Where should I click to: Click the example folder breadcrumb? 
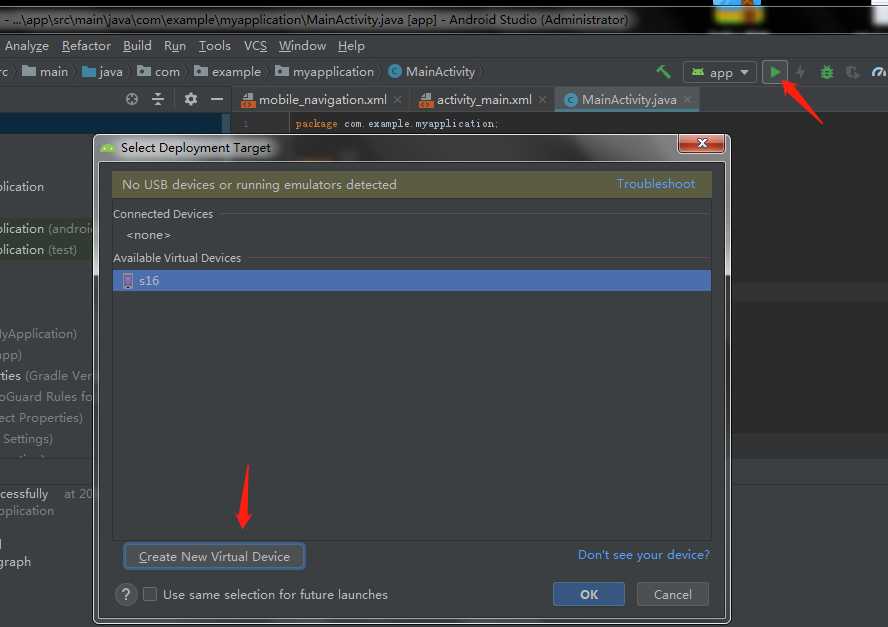pyautogui.click(x=228, y=72)
